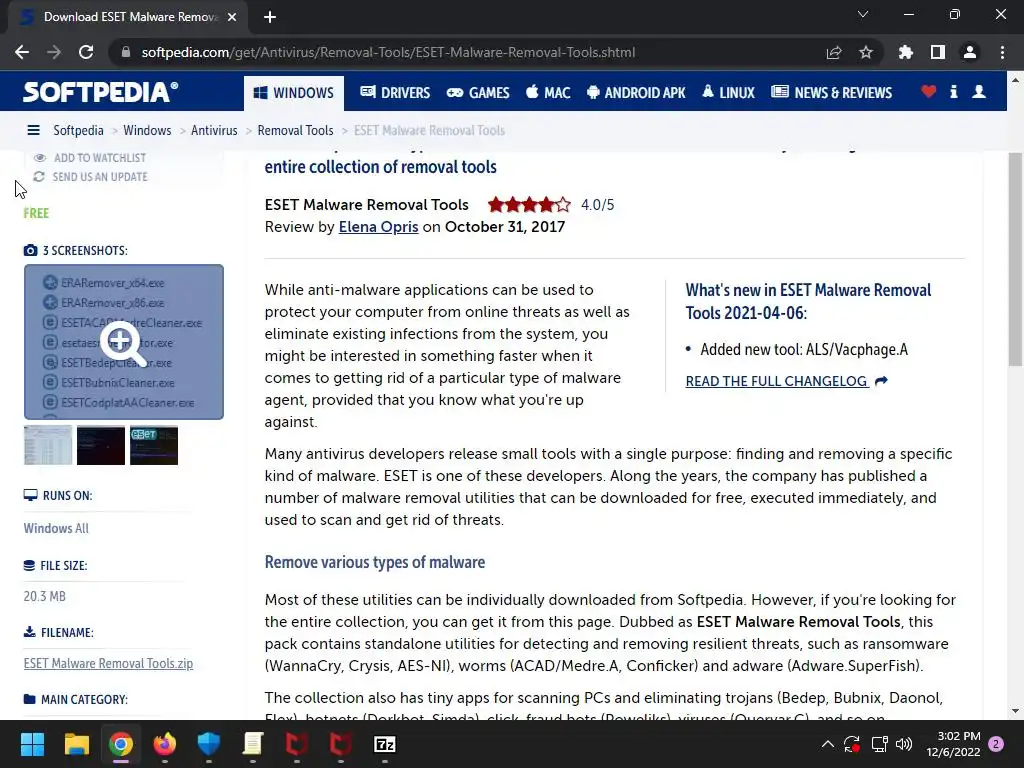Screen dimensions: 1024x768
Task: Bookmark this page with the star icon
Action: tap(866, 52)
